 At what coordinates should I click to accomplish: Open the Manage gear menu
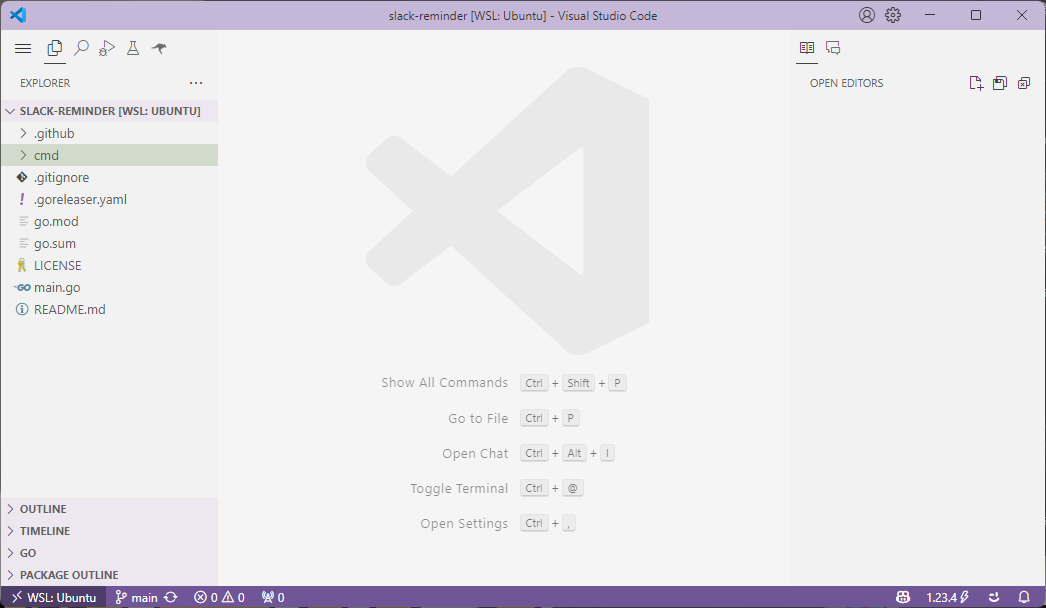click(893, 15)
